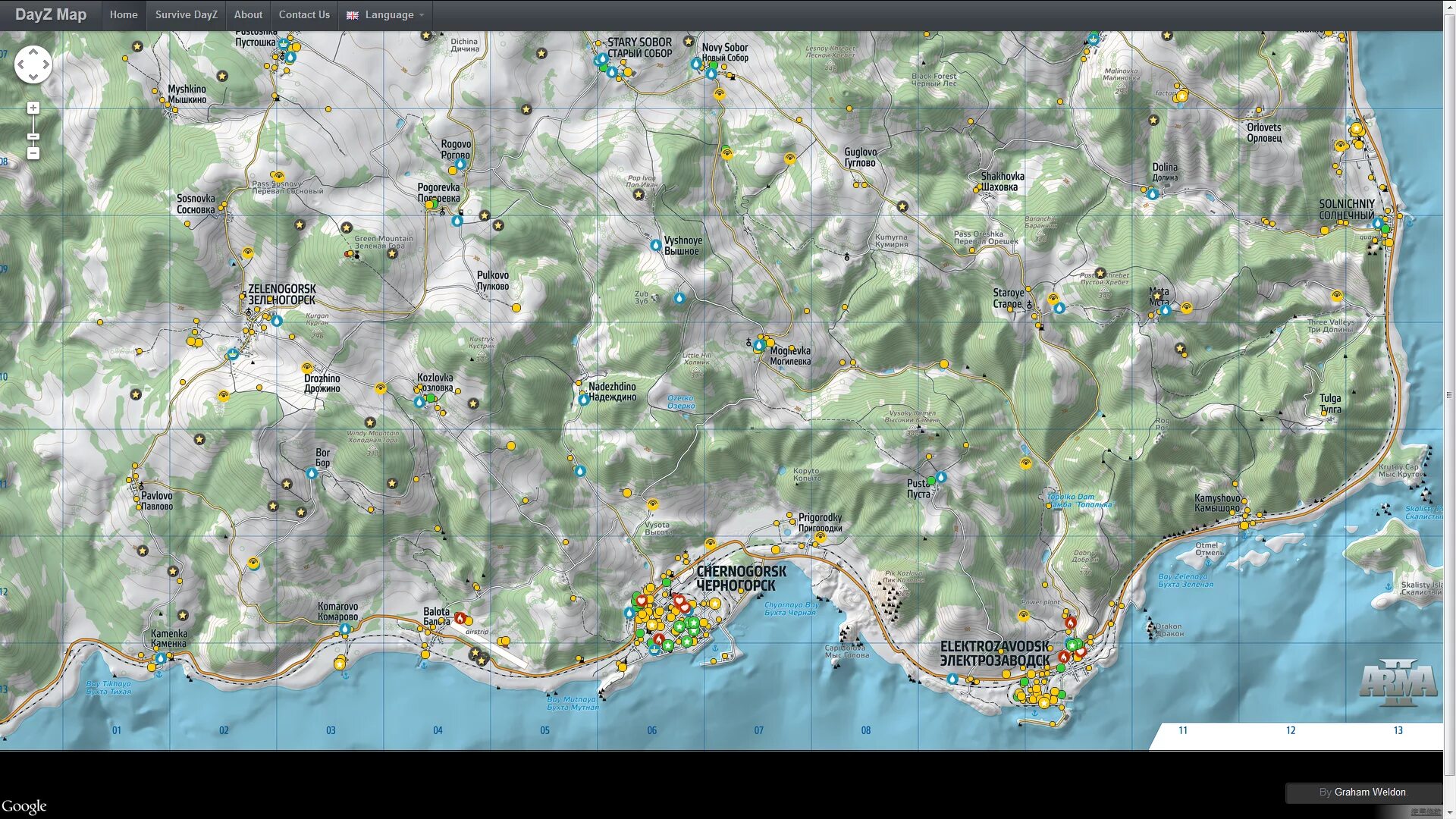Screen dimensions: 1456x819
Task: Select the star marker southeast of Guglovo
Action: point(902,206)
